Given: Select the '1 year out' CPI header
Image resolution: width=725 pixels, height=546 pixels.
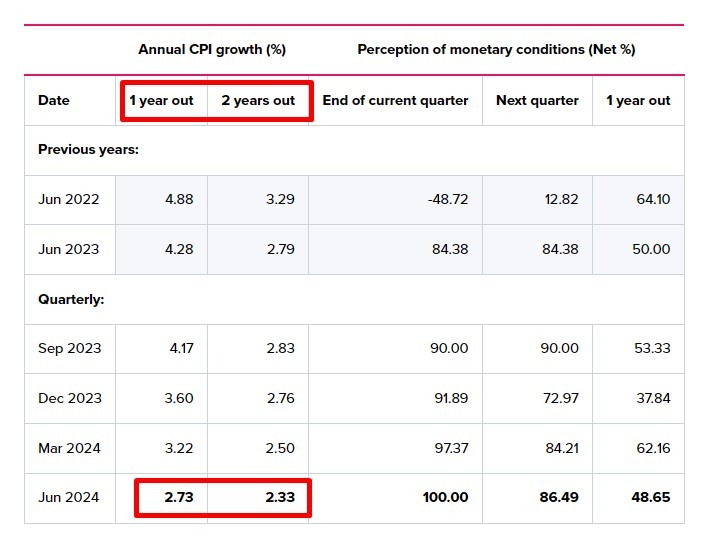Looking at the screenshot, I should point(161,100).
